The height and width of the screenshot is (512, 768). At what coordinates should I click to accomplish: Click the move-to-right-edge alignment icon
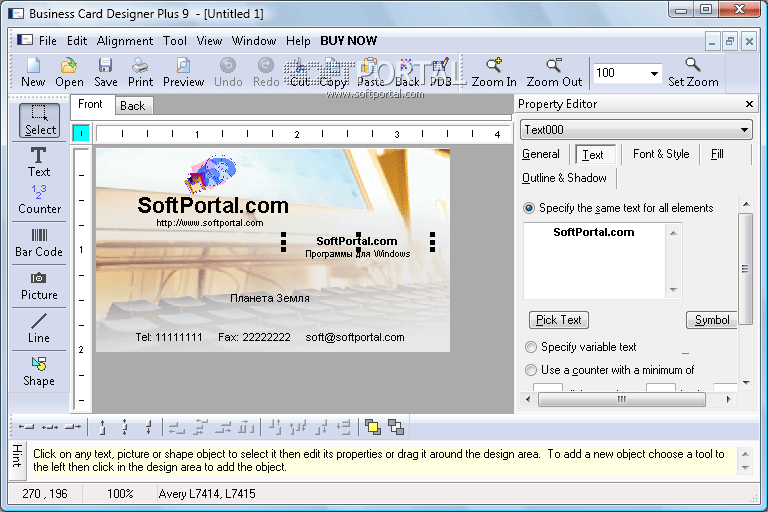click(73, 427)
